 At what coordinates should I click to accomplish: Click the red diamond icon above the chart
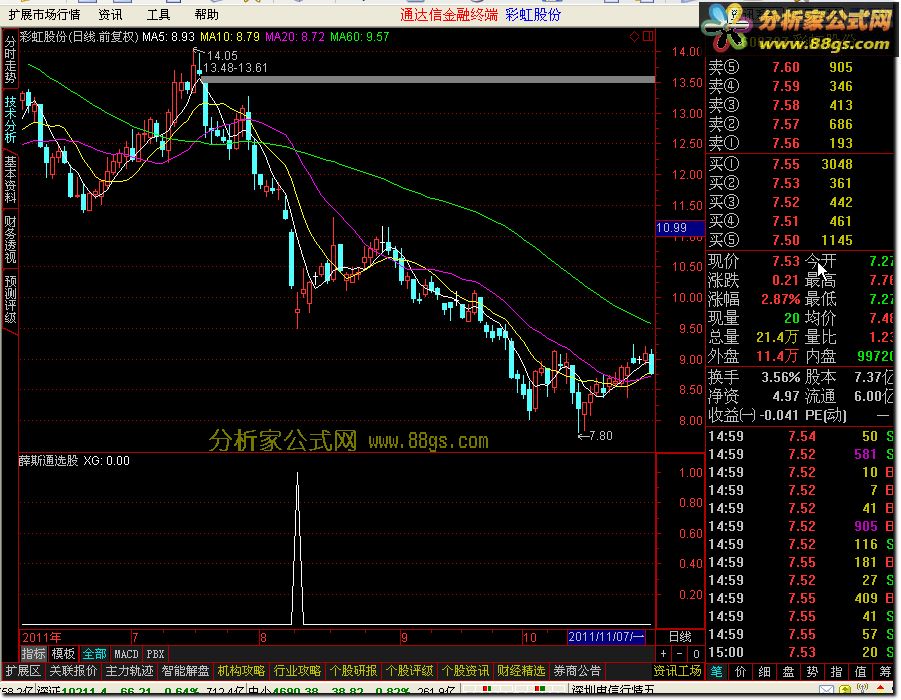(634, 37)
